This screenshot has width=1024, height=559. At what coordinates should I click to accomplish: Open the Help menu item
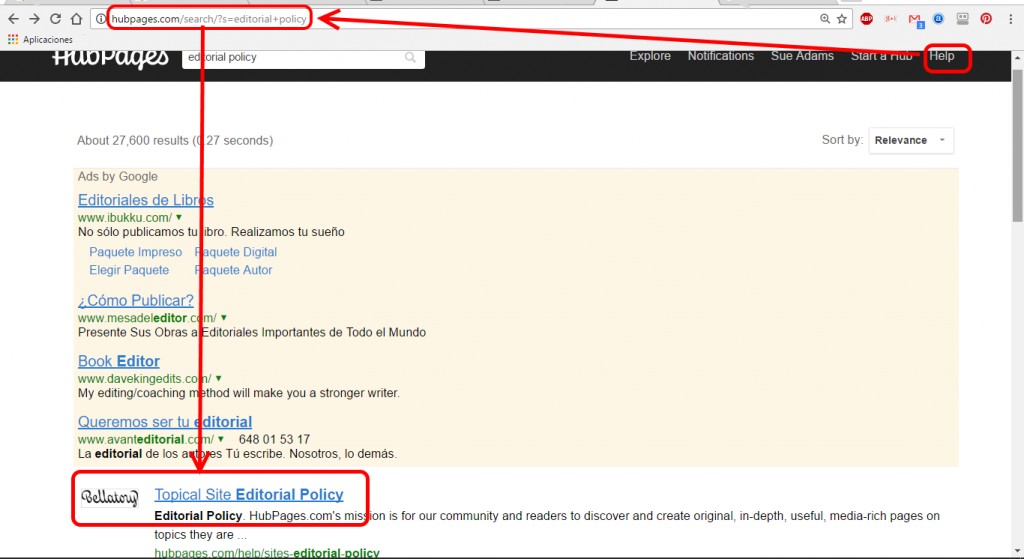942,56
